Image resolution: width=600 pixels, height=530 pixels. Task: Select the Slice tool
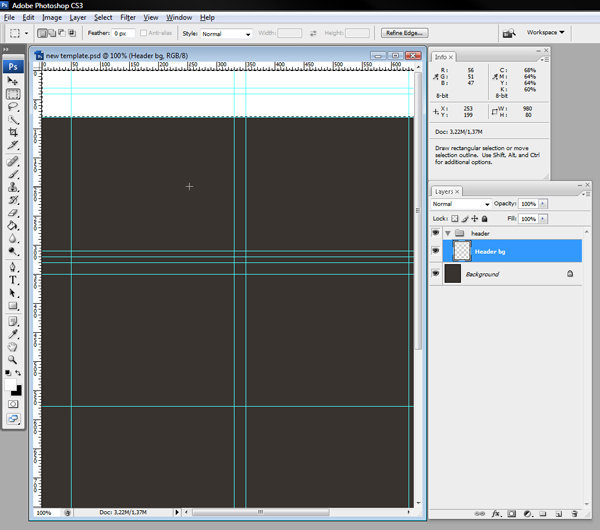pos(13,145)
